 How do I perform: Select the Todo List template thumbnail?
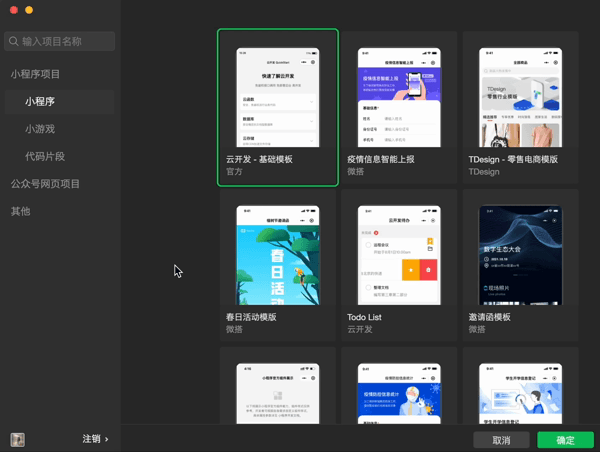coord(399,255)
